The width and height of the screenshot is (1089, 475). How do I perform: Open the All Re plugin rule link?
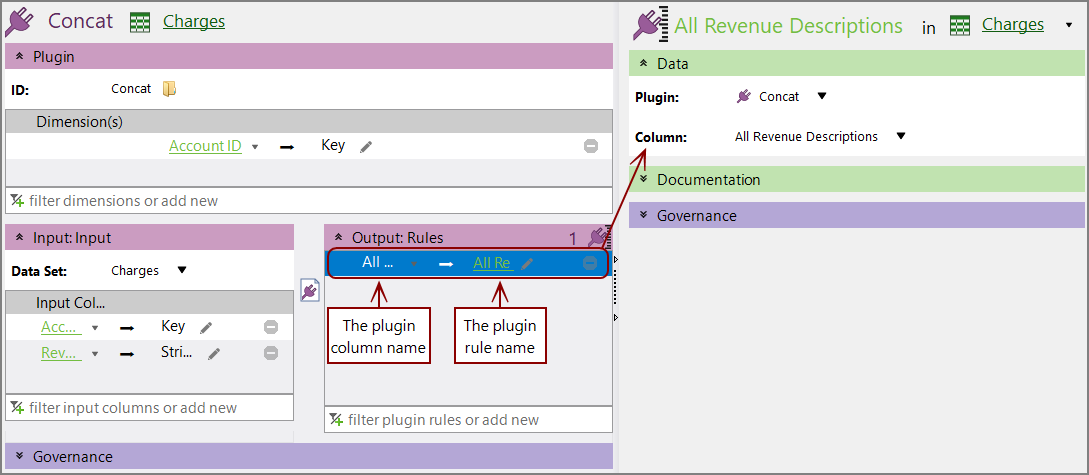(x=492, y=263)
